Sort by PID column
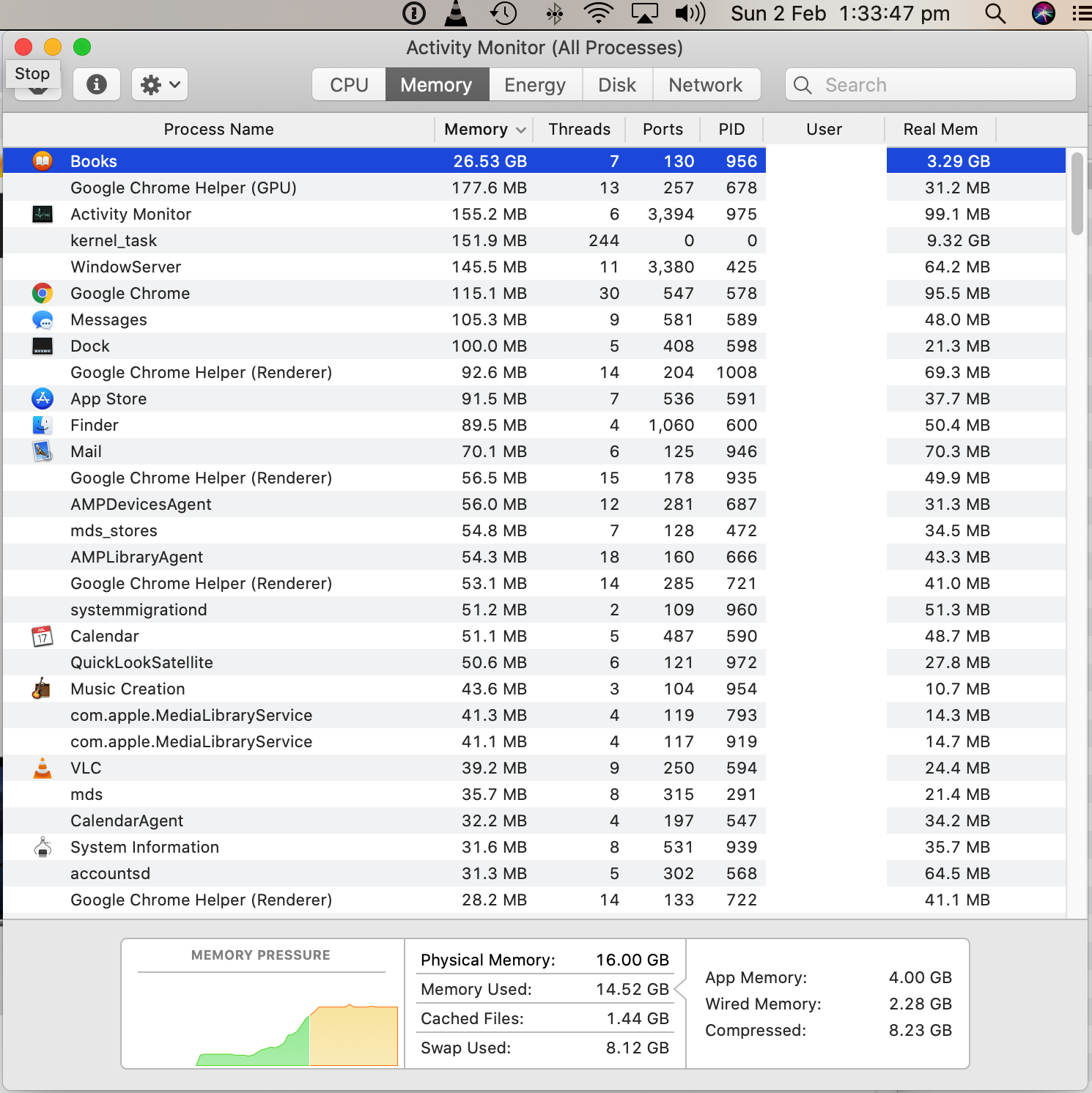 pyautogui.click(x=731, y=129)
